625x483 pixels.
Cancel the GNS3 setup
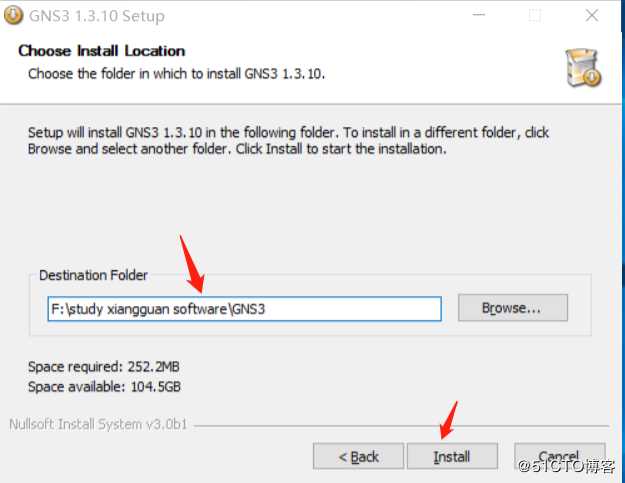pyautogui.click(x=559, y=456)
